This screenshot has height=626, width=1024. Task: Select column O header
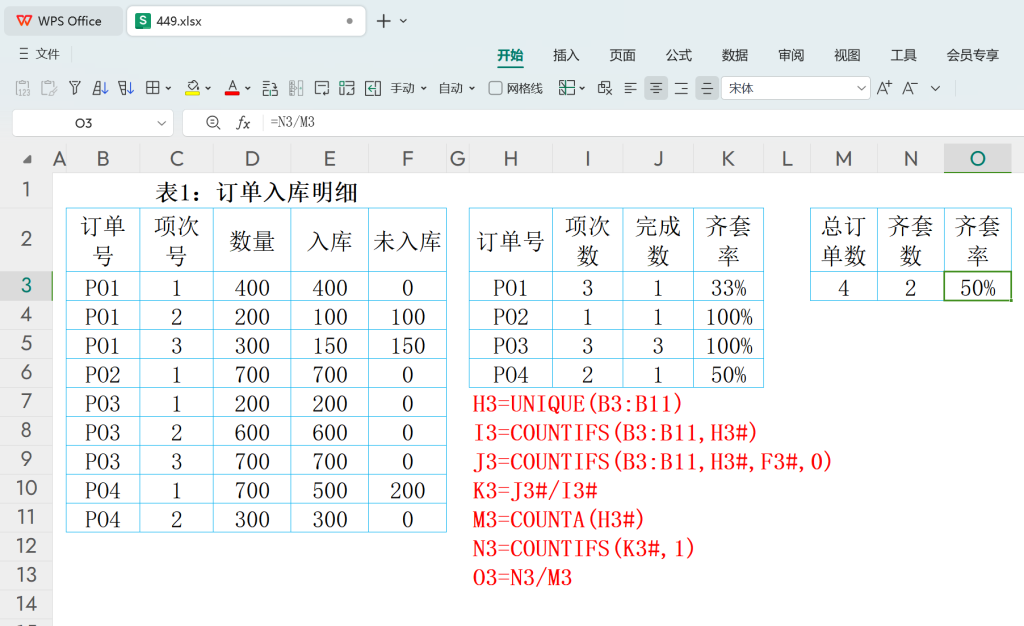point(977,159)
